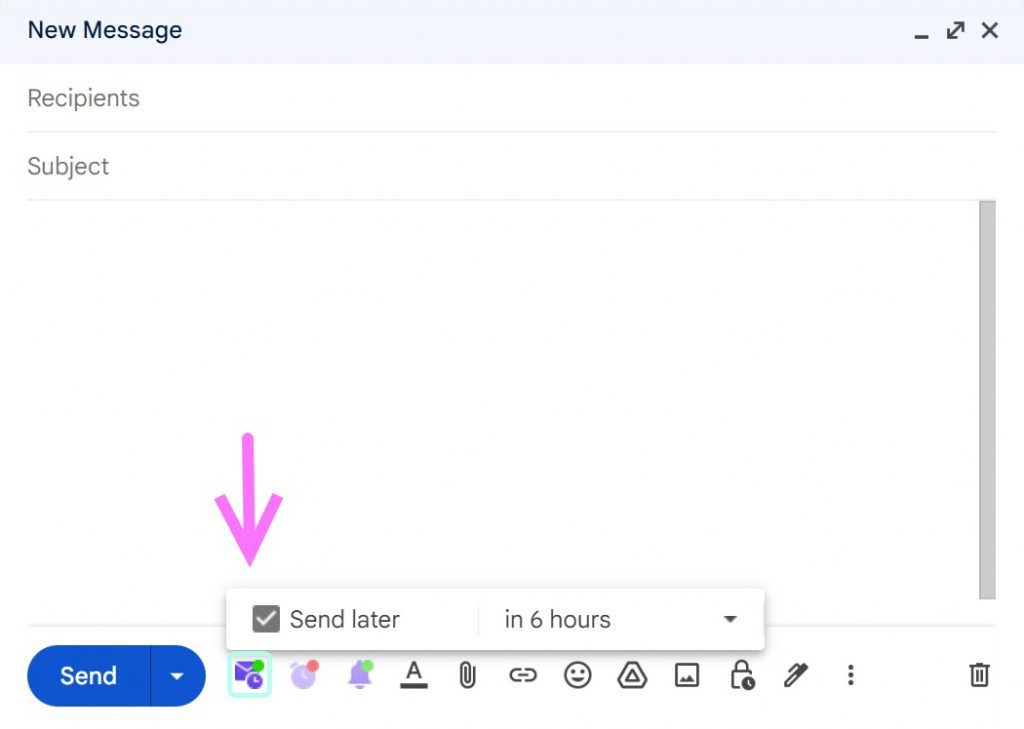
Task: Uncheck the Send later checkbox
Action: click(x=266, y=619)
